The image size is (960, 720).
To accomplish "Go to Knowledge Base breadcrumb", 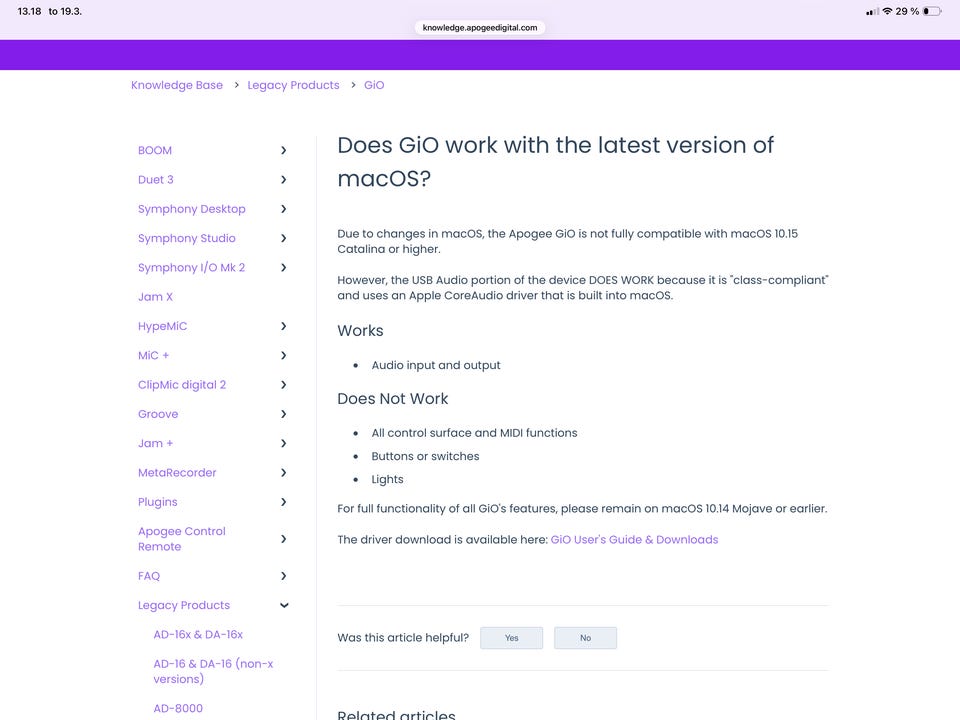I will click(x=177, y=86).
